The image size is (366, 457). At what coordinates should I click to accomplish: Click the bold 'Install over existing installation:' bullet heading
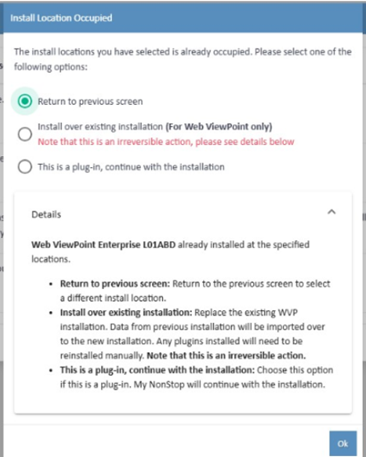126,312
